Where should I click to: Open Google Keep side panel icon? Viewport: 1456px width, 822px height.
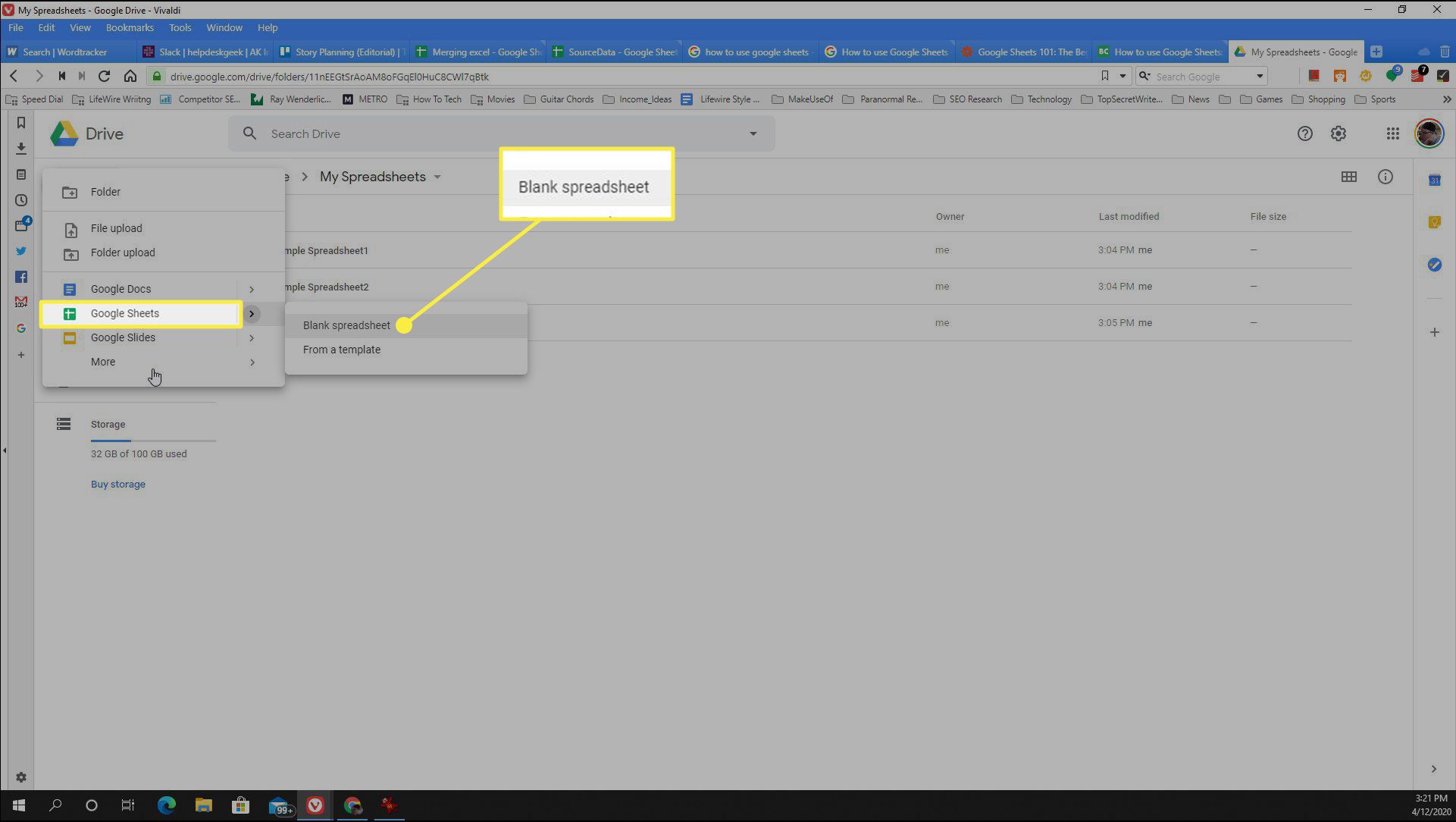pyautogui.click(x=1434, y=222)
